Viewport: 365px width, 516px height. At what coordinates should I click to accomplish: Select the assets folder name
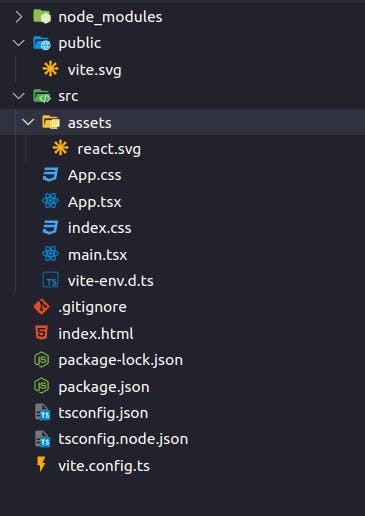90,123
